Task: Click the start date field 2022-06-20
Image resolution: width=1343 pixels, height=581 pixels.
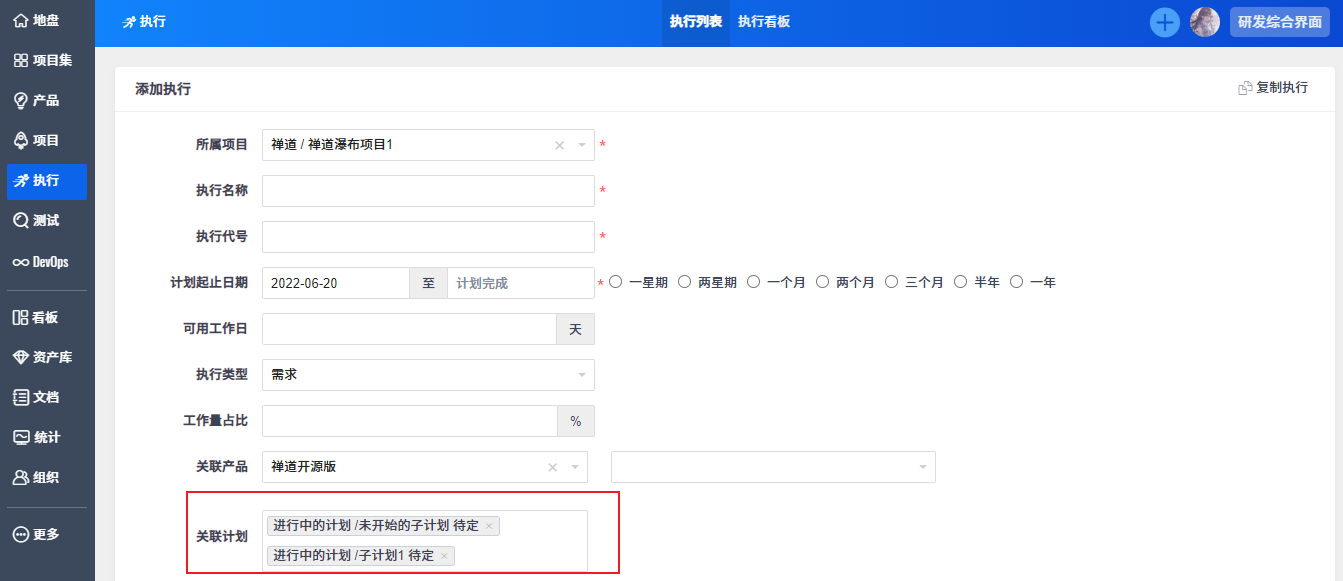Action: point(336,283)
